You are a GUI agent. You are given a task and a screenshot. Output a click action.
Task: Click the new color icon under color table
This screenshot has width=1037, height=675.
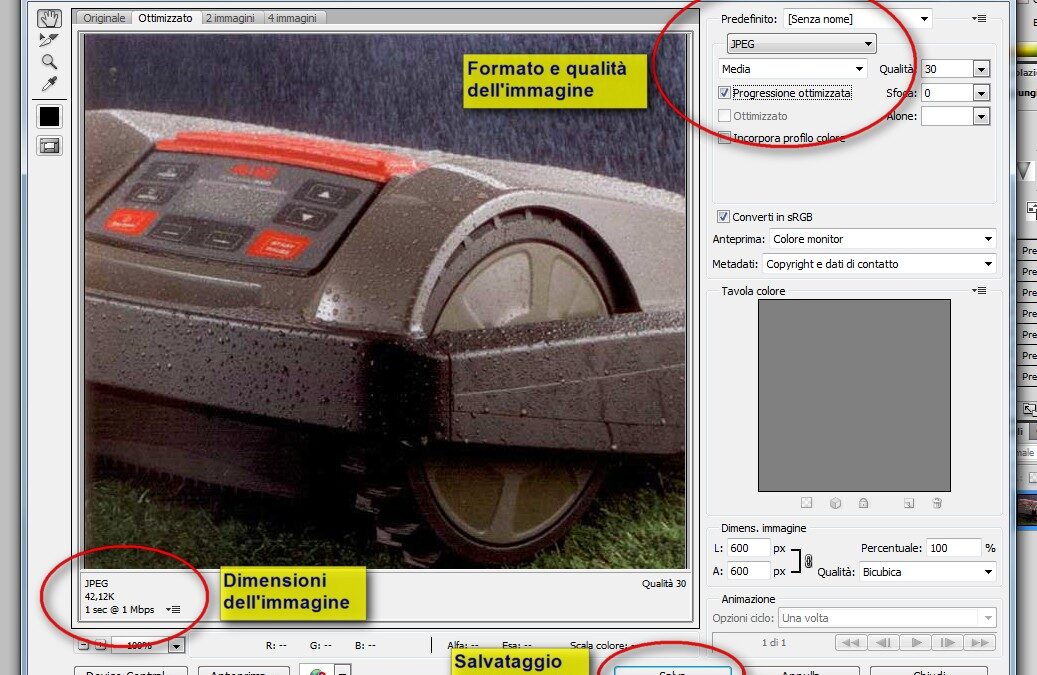(x=909, y=503)
